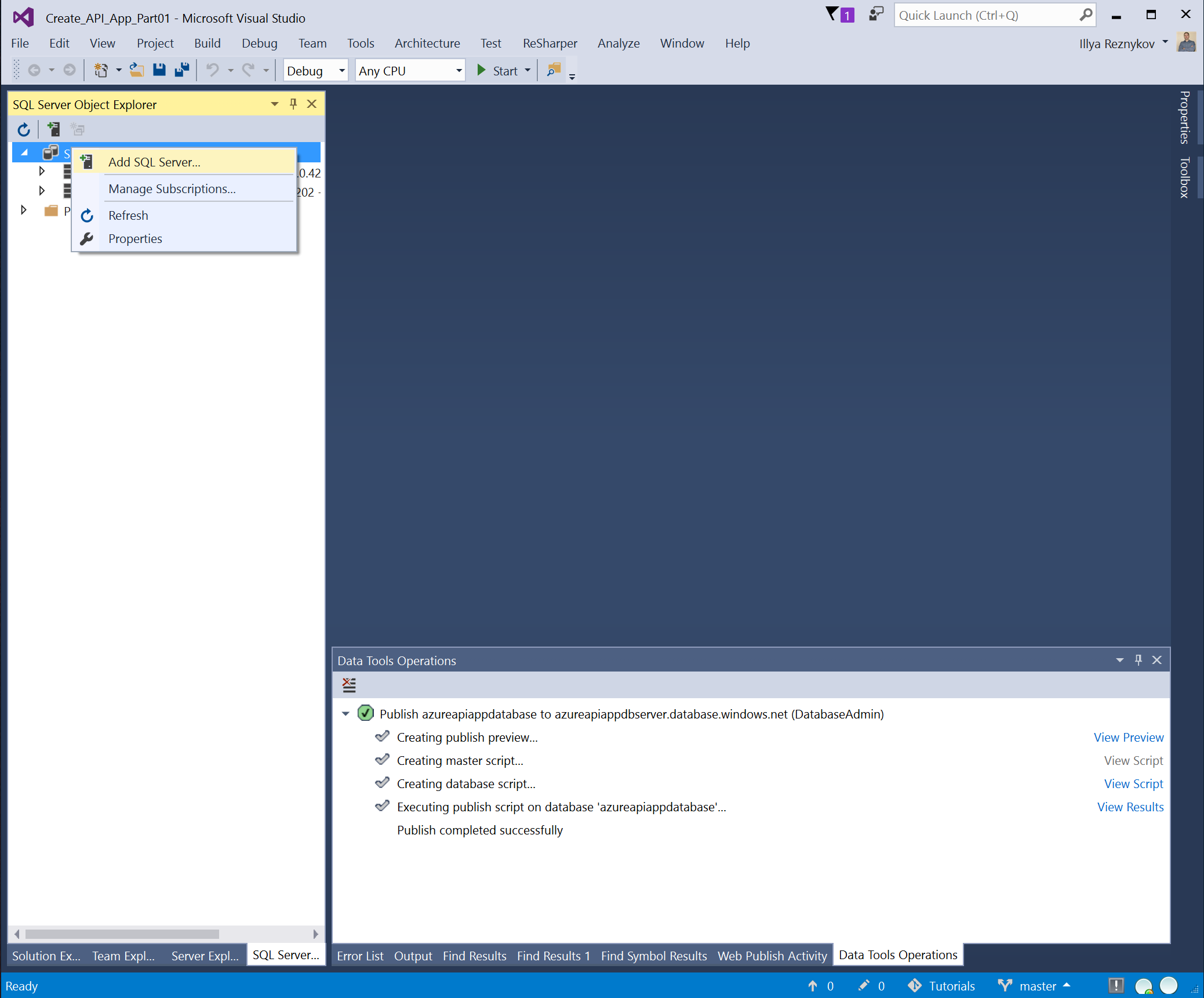Click the Undo toolbar icon
Image resolution: width=1204 pixels, height=998 pixels.
pos(213,70)
